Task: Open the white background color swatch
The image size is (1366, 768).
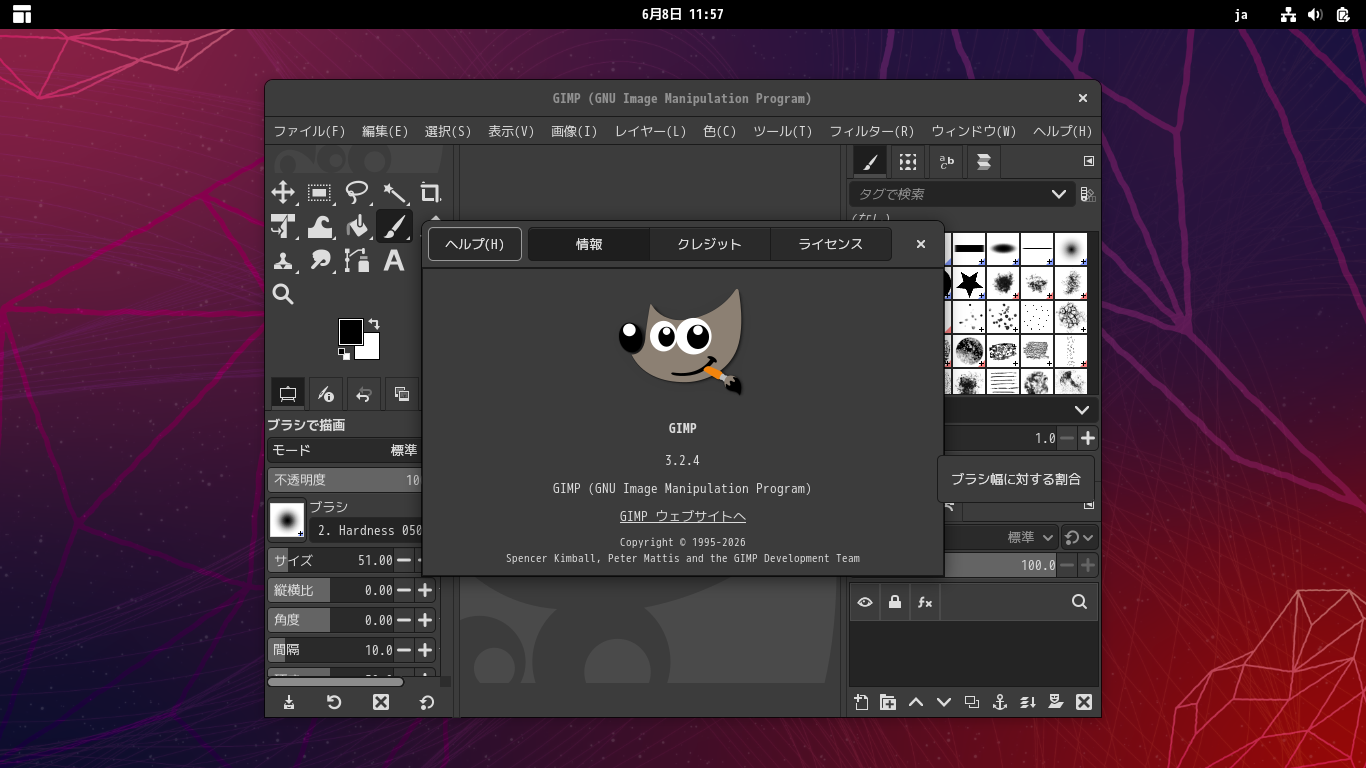Action: 371,351
